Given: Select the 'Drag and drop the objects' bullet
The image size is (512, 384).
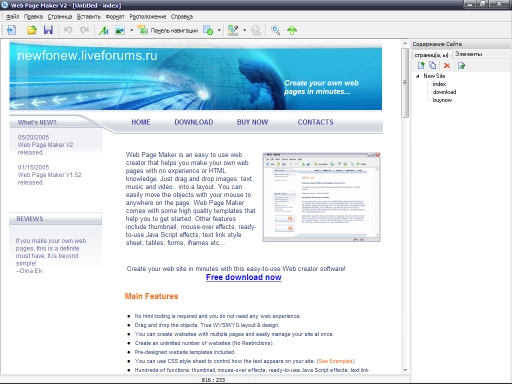Looking at the screenshot, I should (207, 325).
